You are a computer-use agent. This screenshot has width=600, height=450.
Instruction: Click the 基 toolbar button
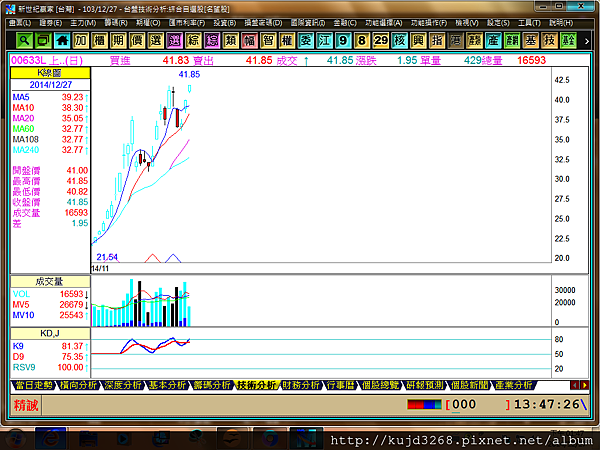(x=530, y=40)
